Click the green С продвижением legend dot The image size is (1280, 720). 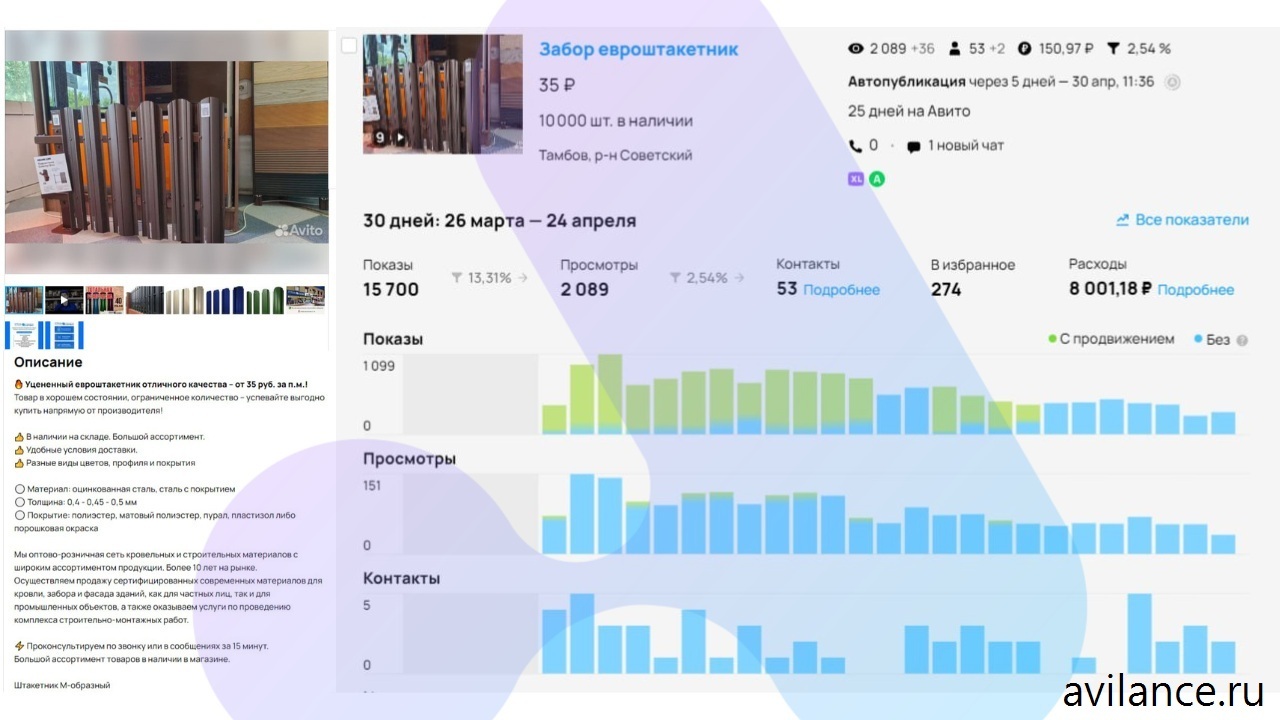(x=1052, y=340)
